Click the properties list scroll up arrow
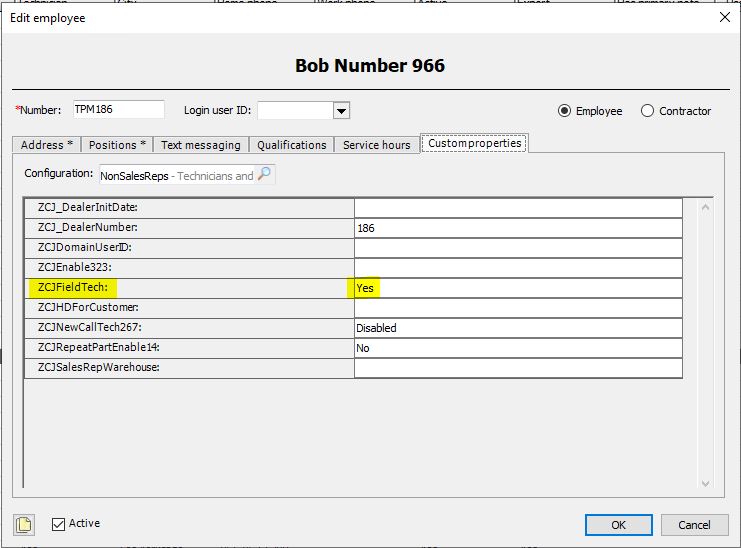Viewport: 741px width, 548px height. pyautogui.click(x=705, y=207)
